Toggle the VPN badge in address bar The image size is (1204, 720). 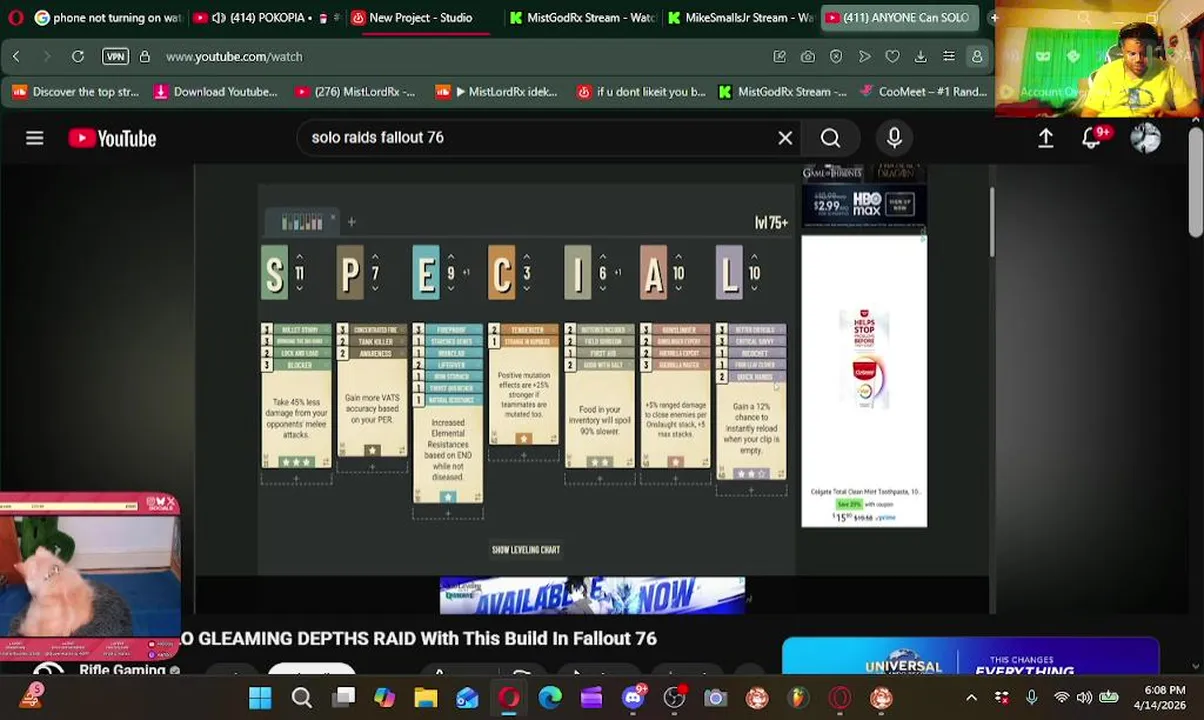[116, 57]
